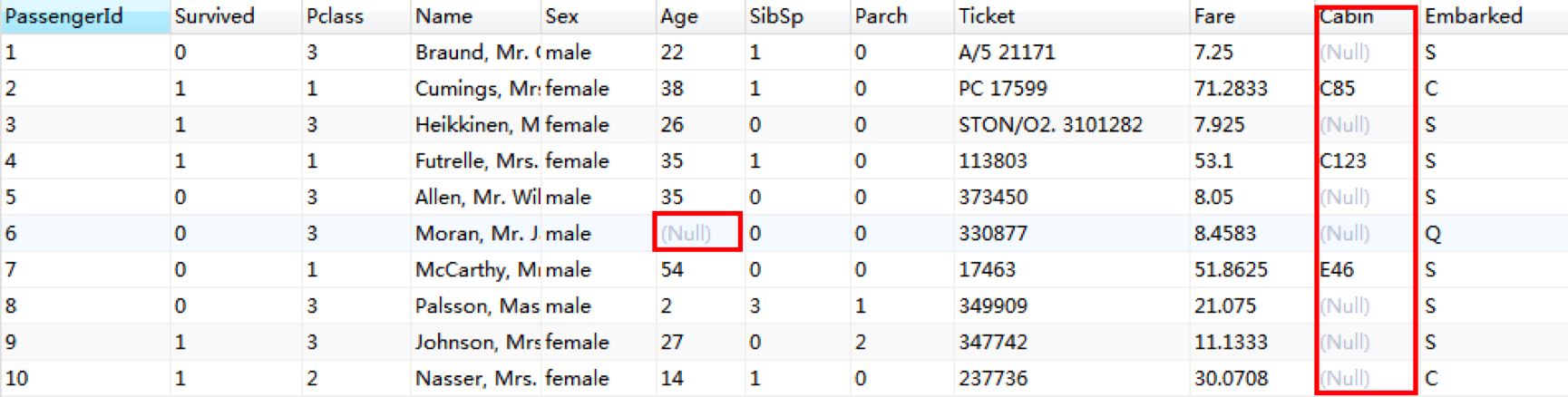Select the Fare column header
The height and width of the screenshot is (397, 1568).
tap(1213, 16)
